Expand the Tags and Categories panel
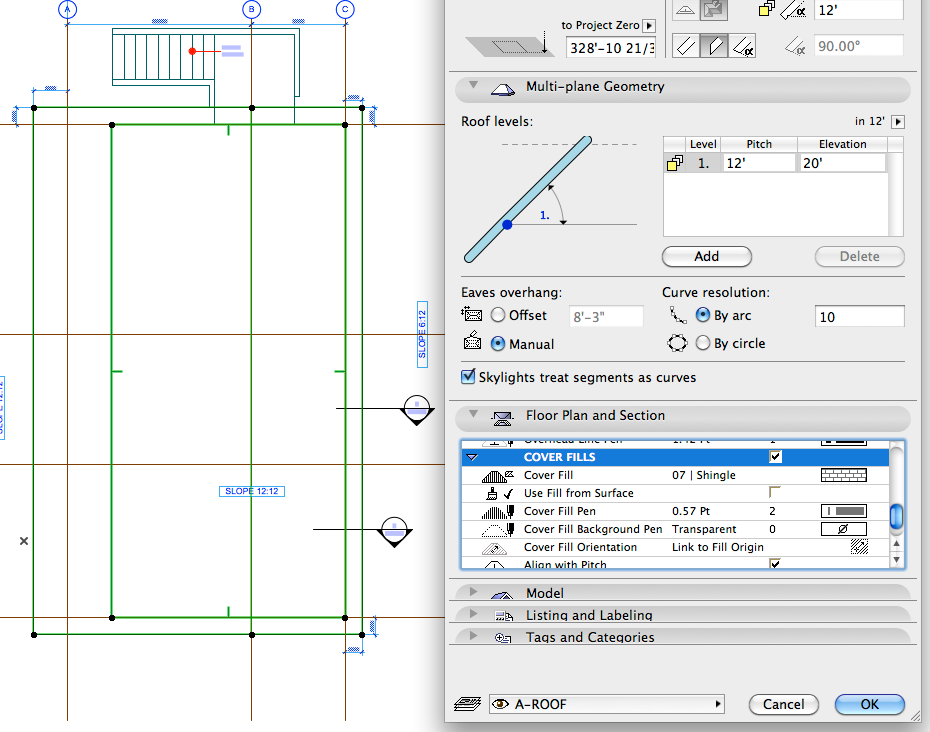Image resolution: width=930 pixels, height=732 pixels. (473, 635)
